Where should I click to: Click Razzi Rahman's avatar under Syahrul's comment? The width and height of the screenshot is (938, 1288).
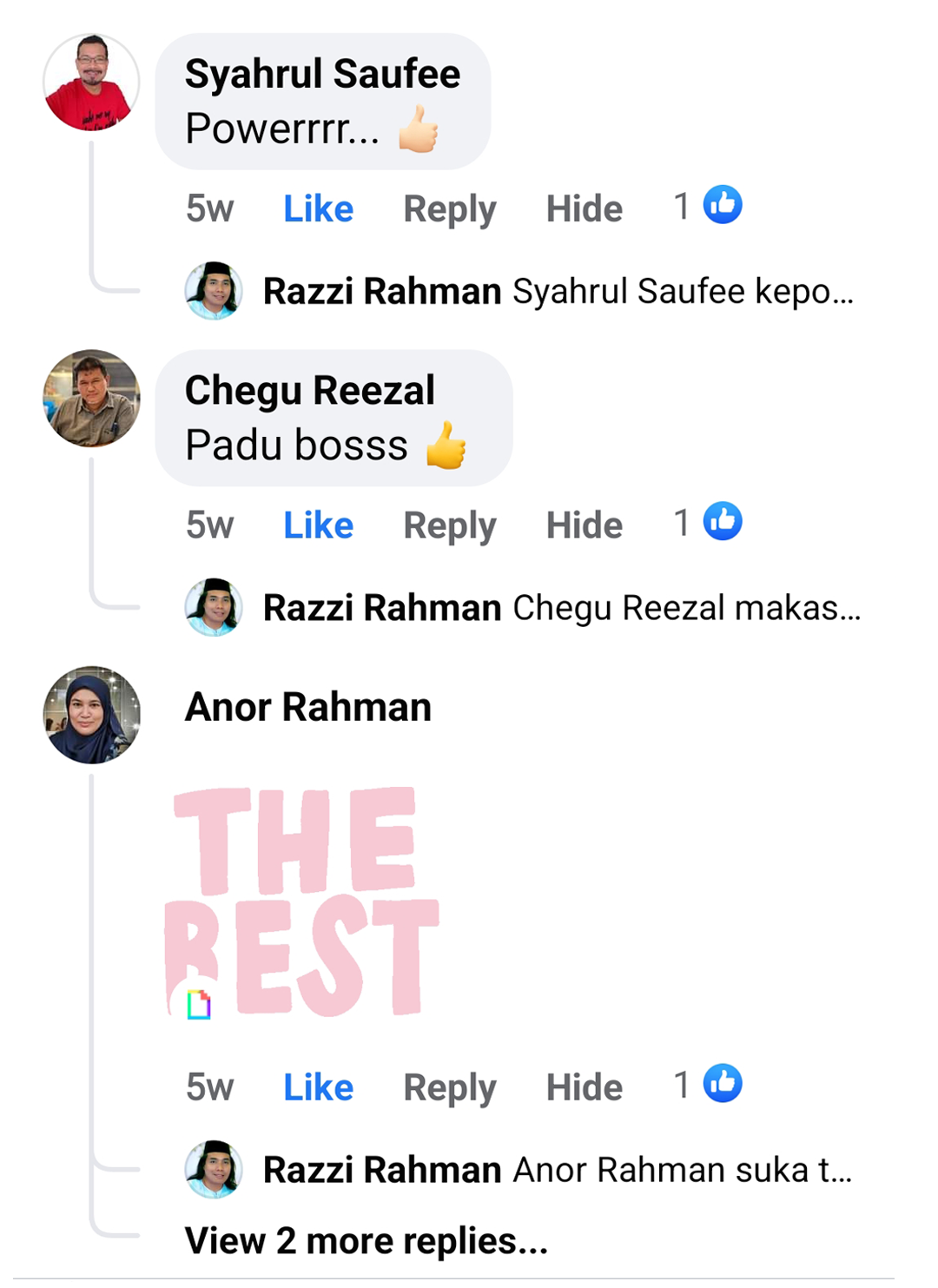[x=214, y=291]
